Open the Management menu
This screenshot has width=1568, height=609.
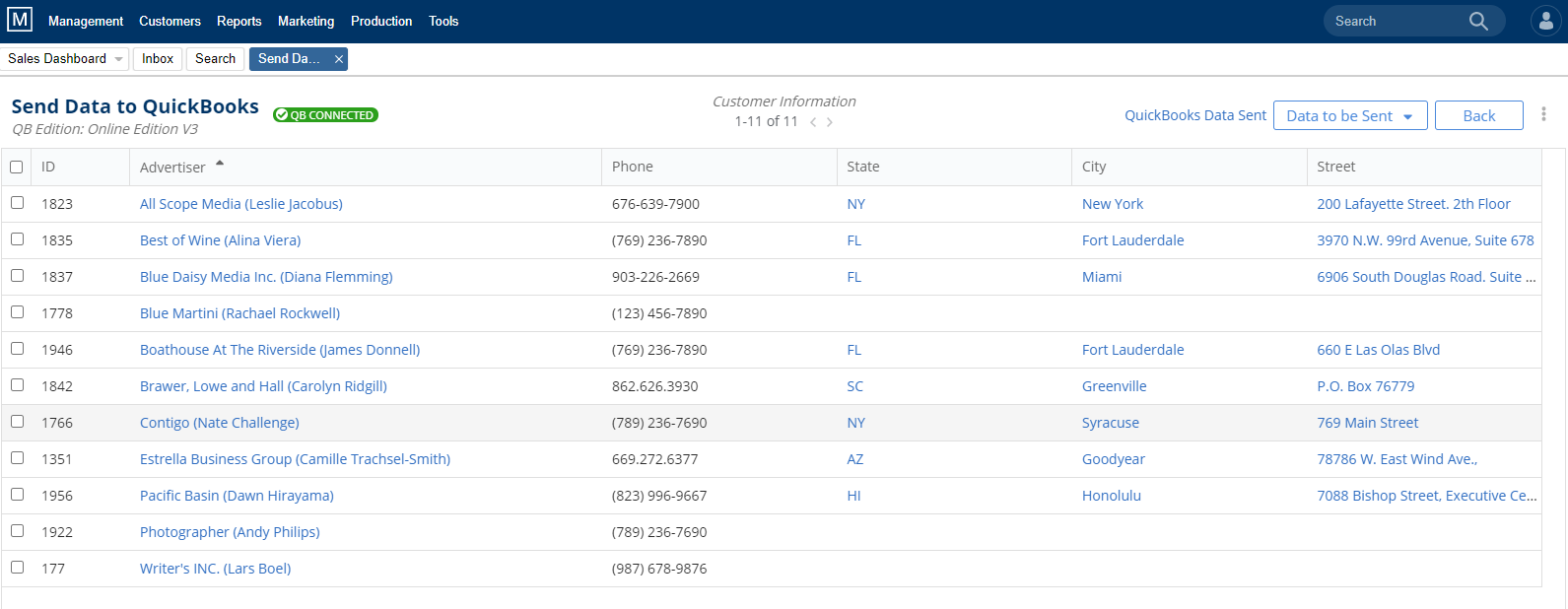[86, 21]
